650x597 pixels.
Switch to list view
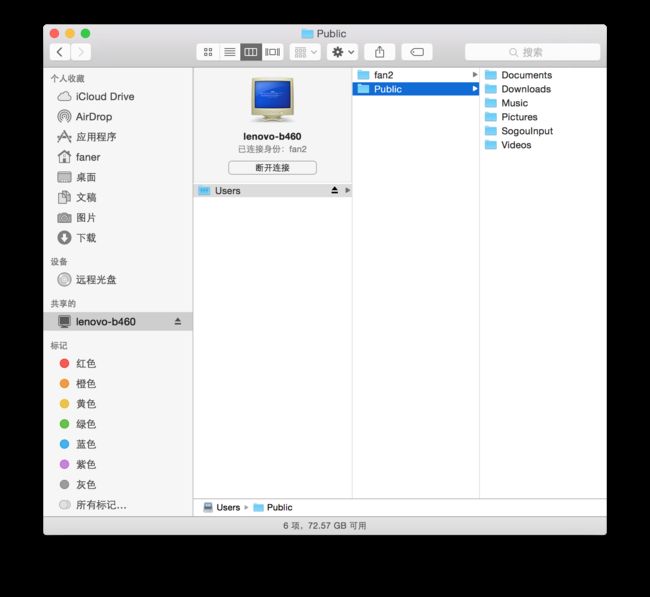tap(230, 52)
